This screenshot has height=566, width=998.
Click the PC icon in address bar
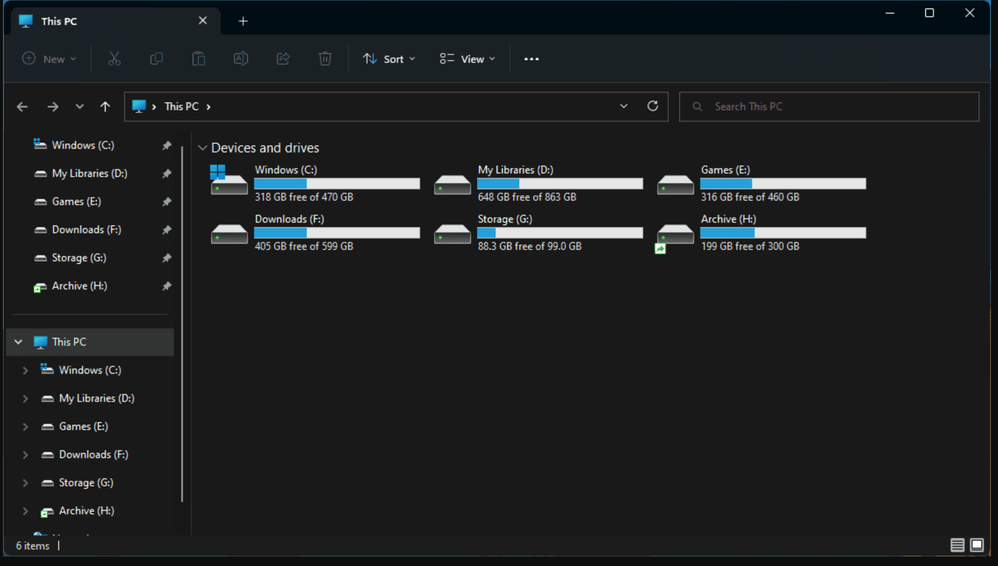tap(139, 106)
